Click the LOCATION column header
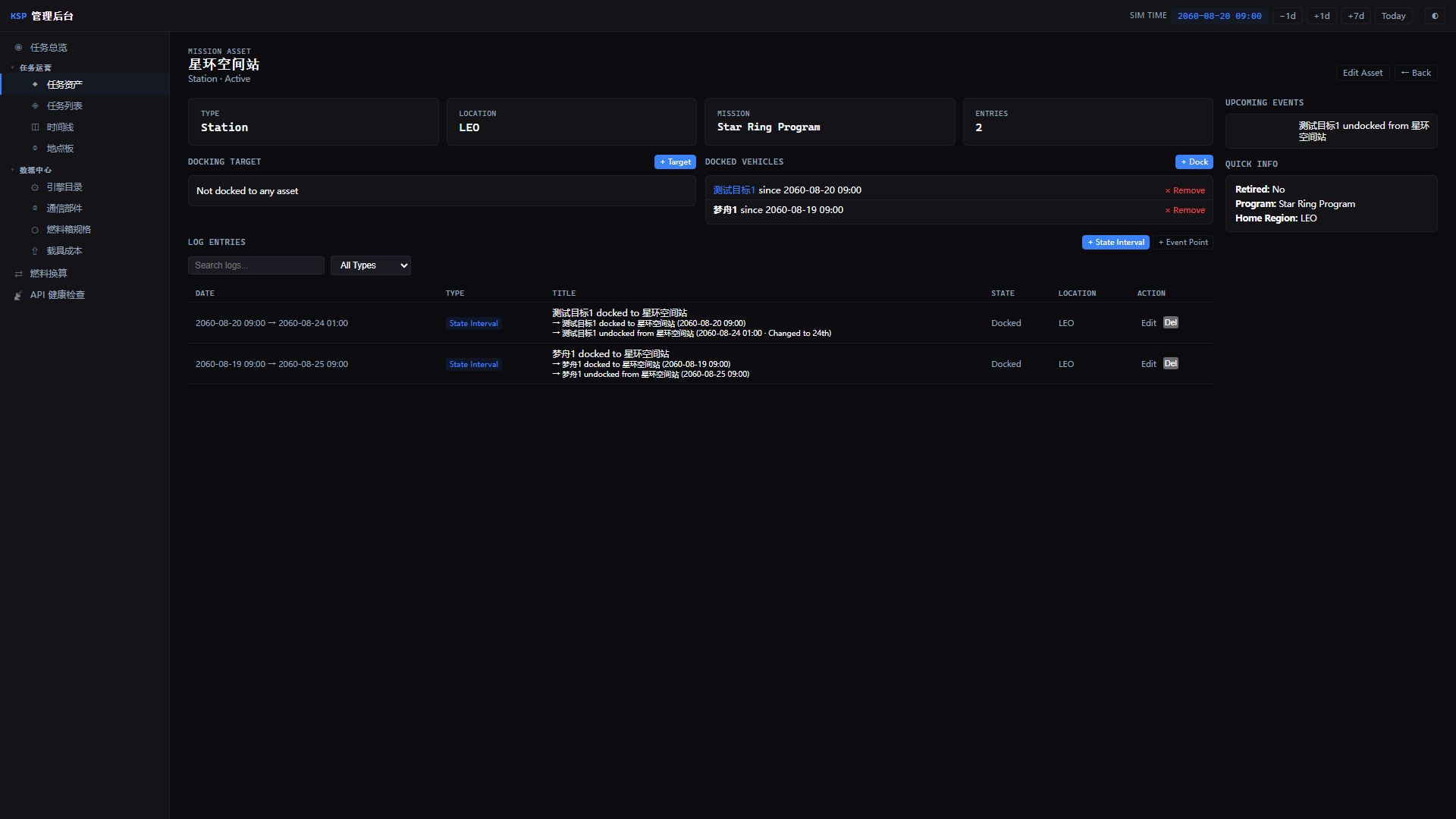This screenshot has width=1456, height=819. pyautogui.click(x=1077, y=293)
